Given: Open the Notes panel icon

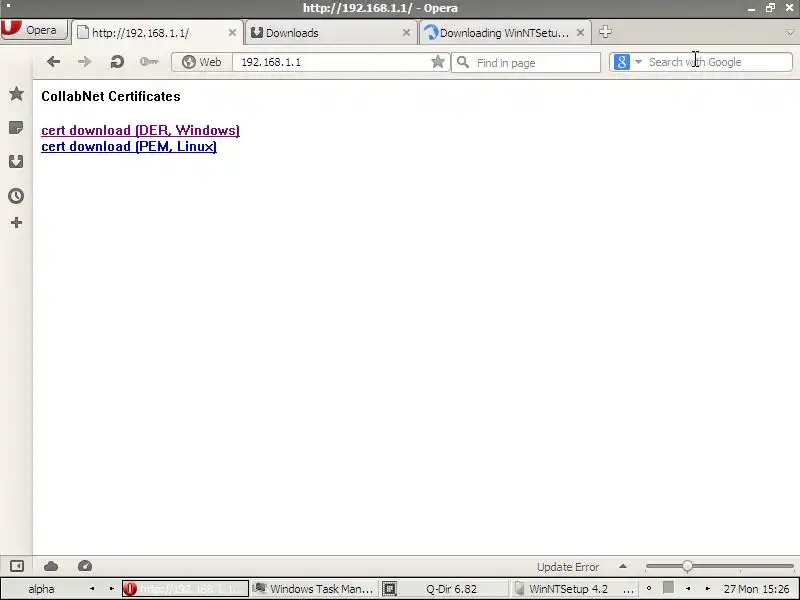Looking at the screenshot, I should coord(16,128).
